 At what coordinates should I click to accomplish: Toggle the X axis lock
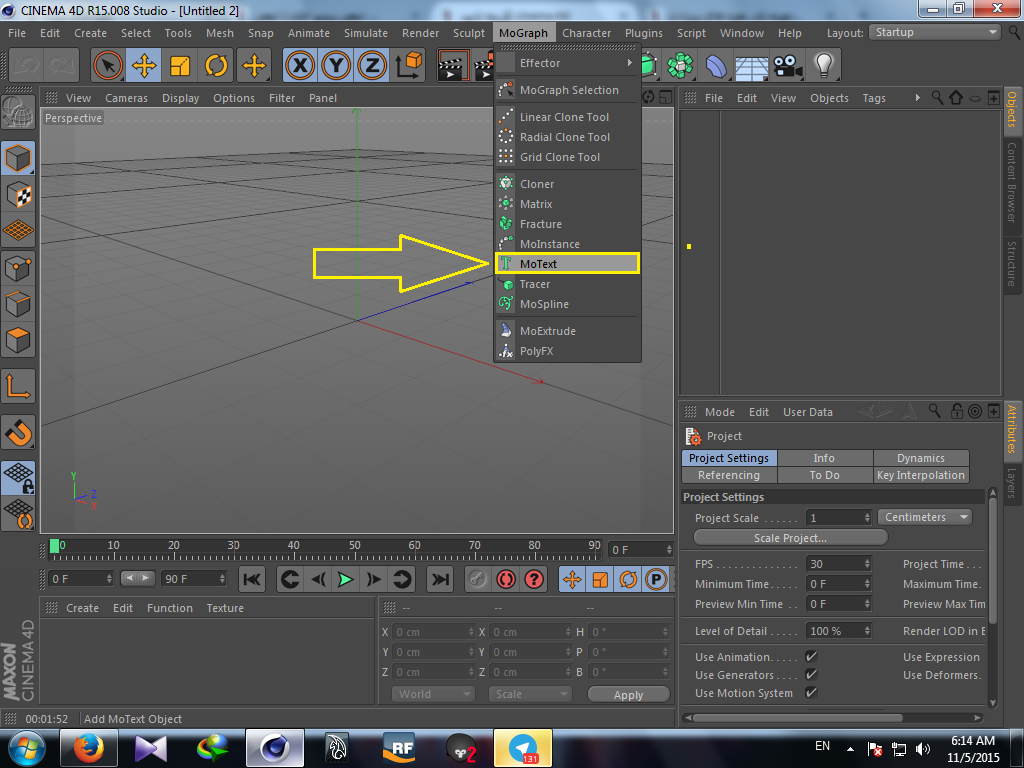300,66
